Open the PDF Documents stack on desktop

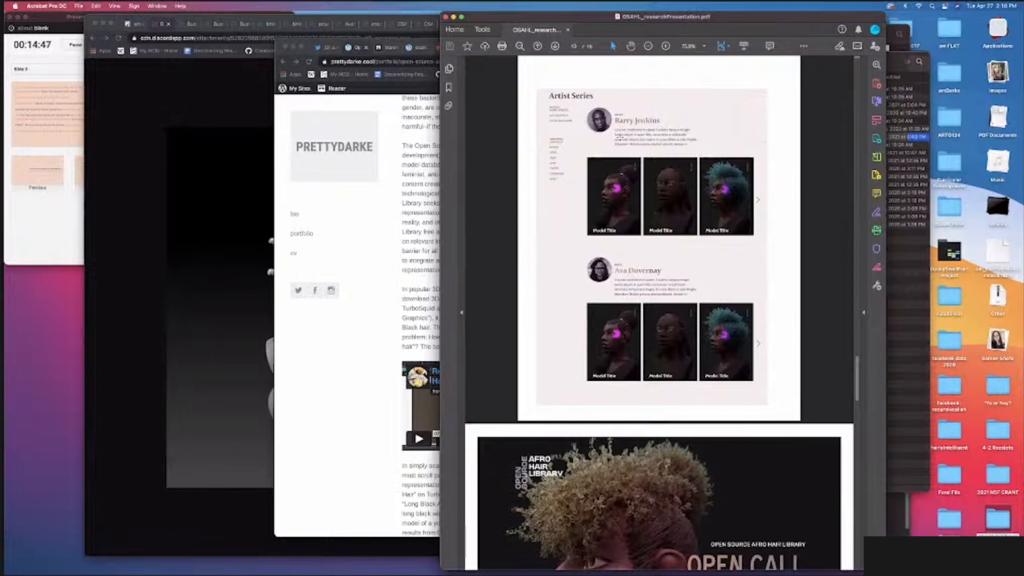997,121
